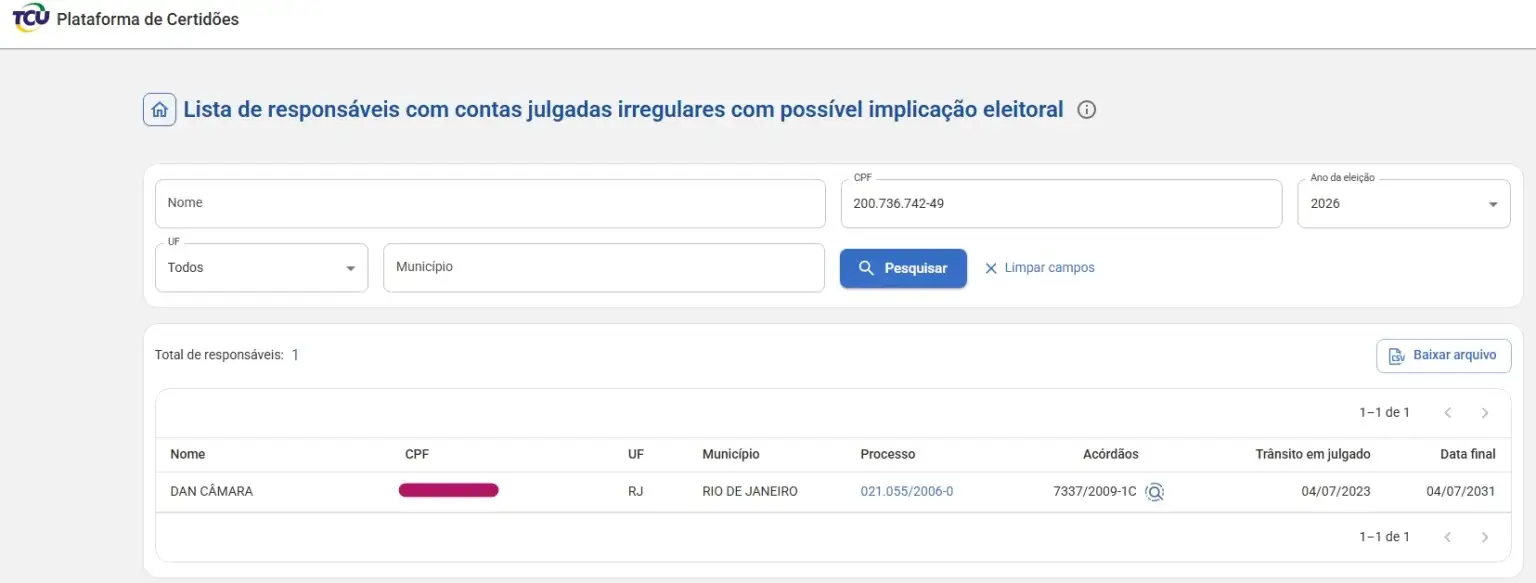
Task: Click previous page arrow in bottom paginator
Action: (x=1447, y=537)
